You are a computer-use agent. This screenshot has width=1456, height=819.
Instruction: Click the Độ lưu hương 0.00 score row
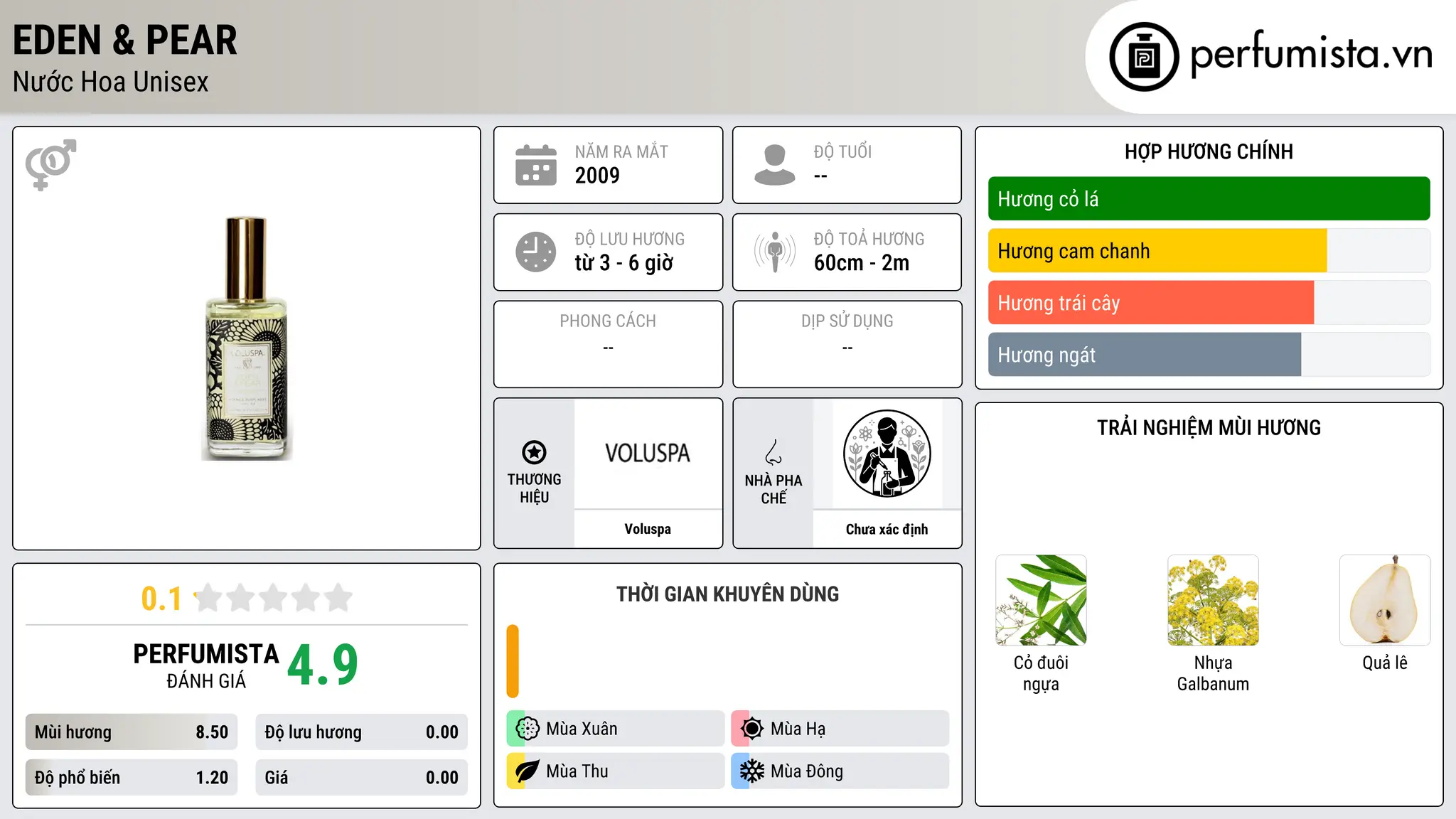362,732
